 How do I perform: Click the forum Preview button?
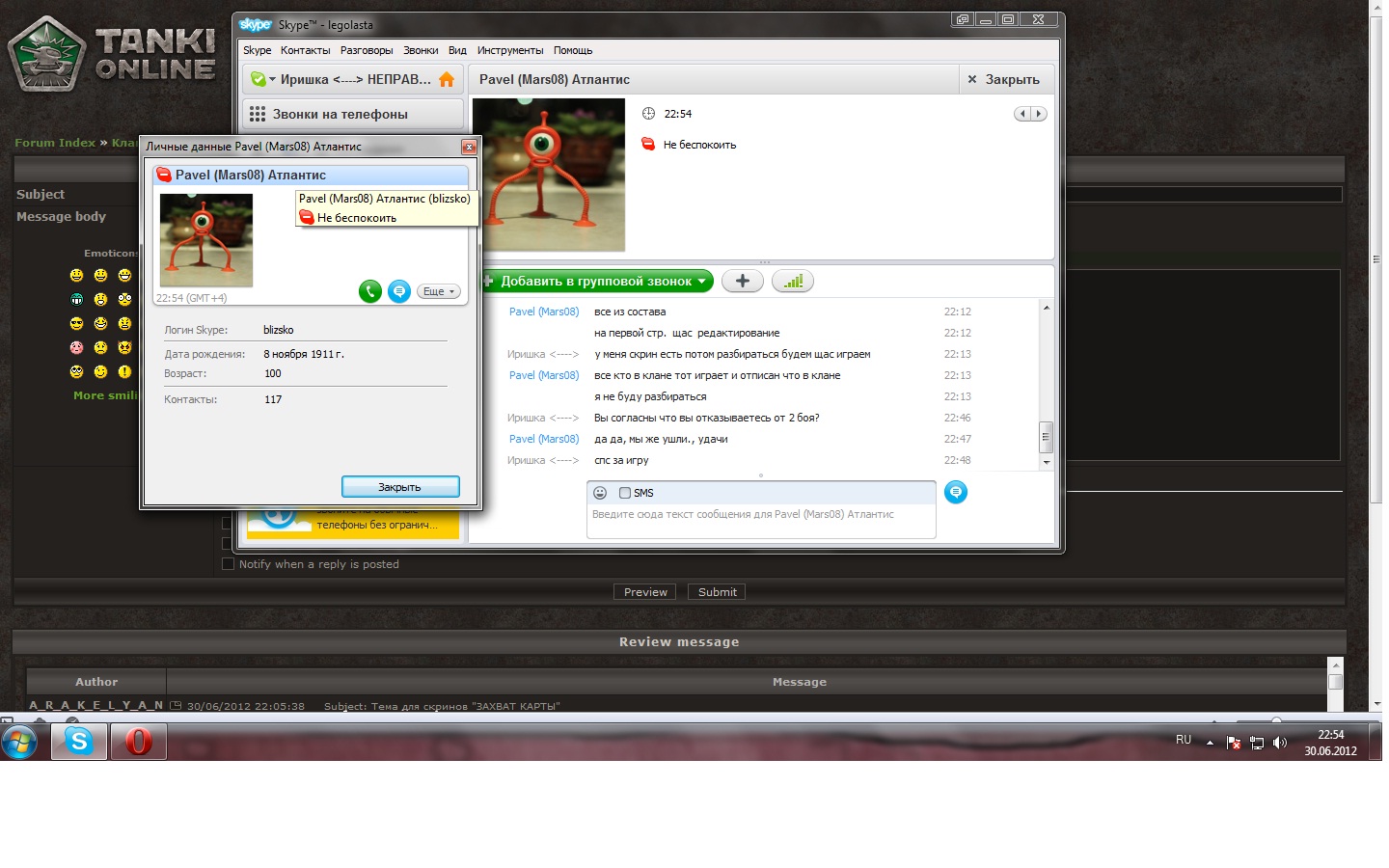point(645,592)
